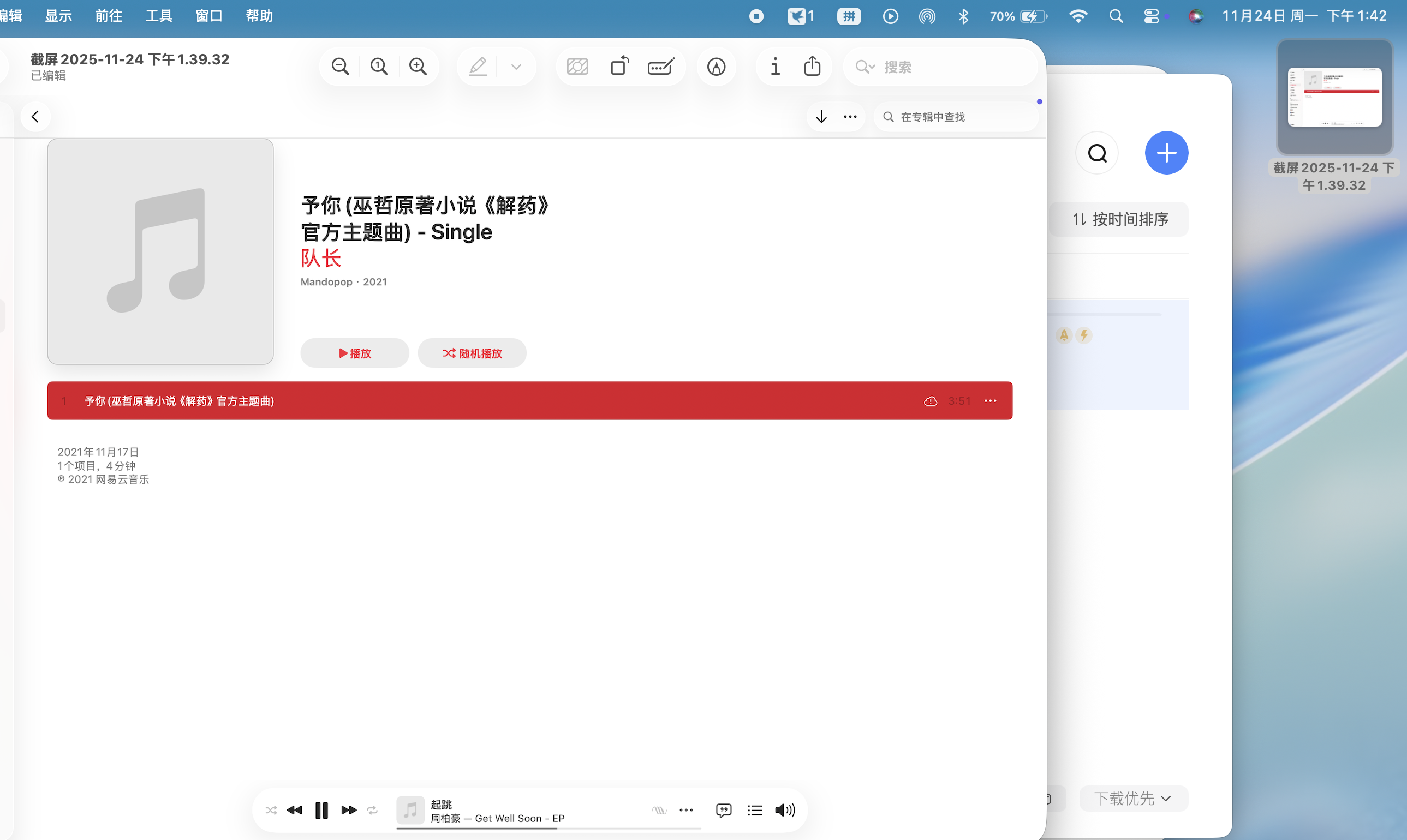Open the 按时间排序 sort option

click(1119, 220)
